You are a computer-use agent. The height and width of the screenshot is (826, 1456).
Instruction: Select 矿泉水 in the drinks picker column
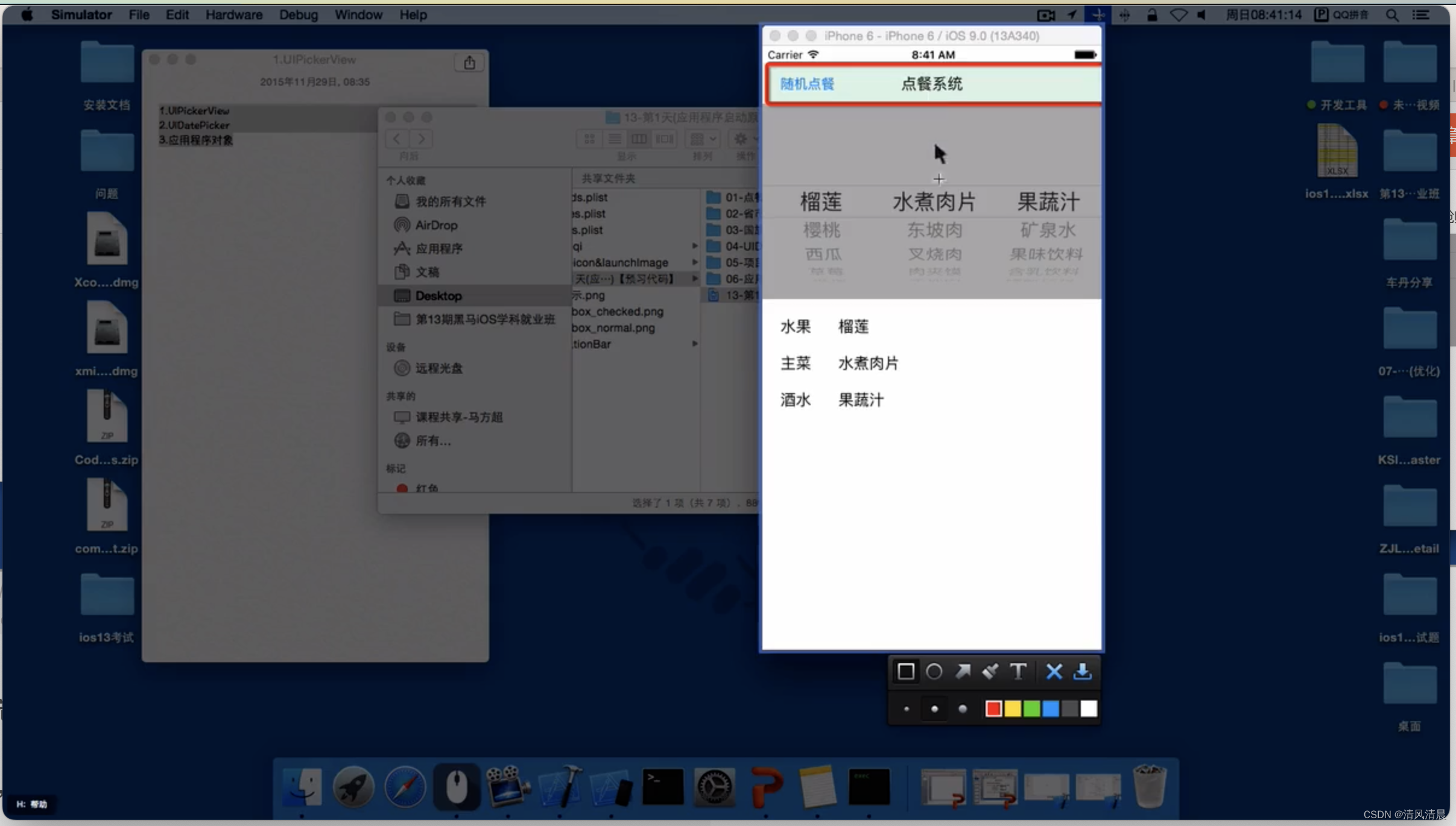click(1048, 230)
